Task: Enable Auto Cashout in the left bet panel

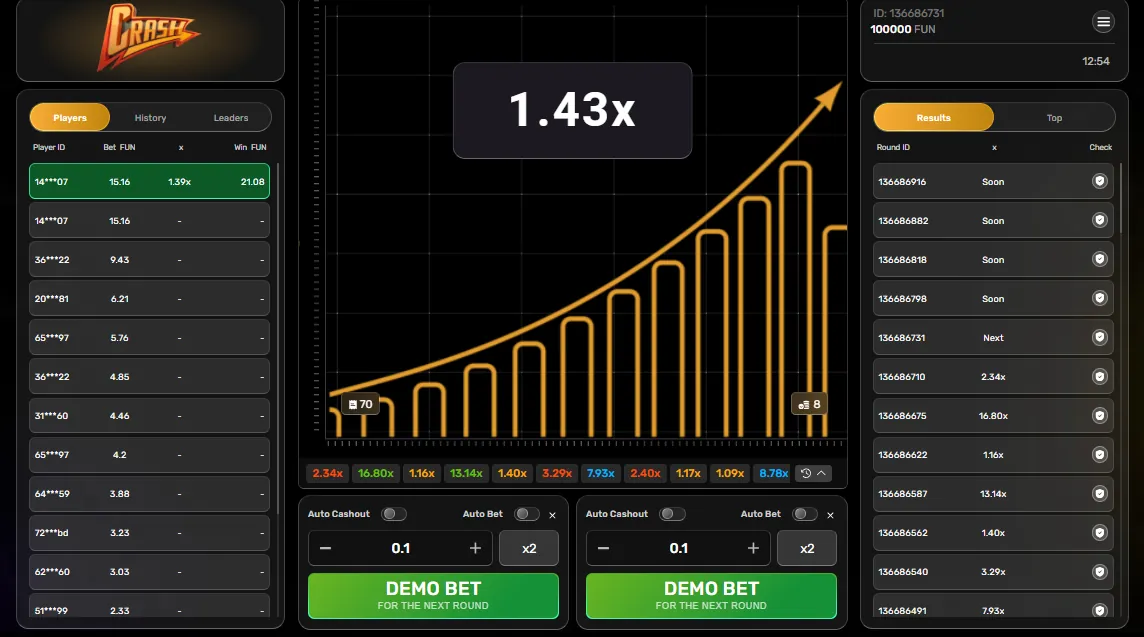Action: coord(394,514)
